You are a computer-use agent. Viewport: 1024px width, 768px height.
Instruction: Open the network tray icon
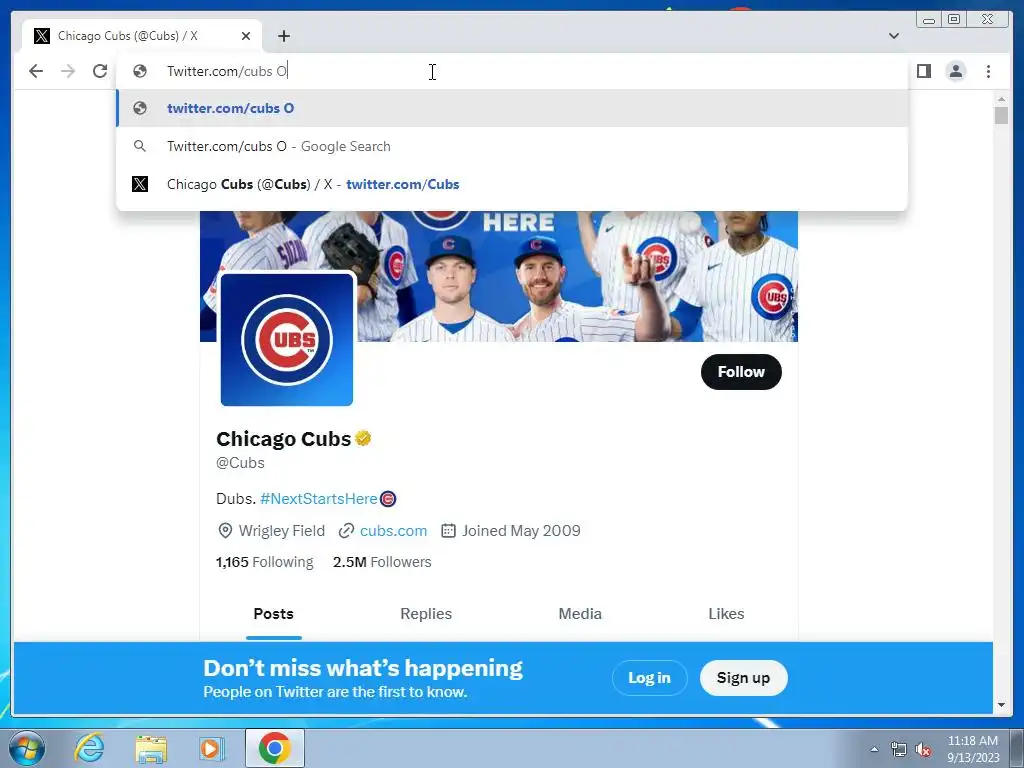click(x=899, y=749)
